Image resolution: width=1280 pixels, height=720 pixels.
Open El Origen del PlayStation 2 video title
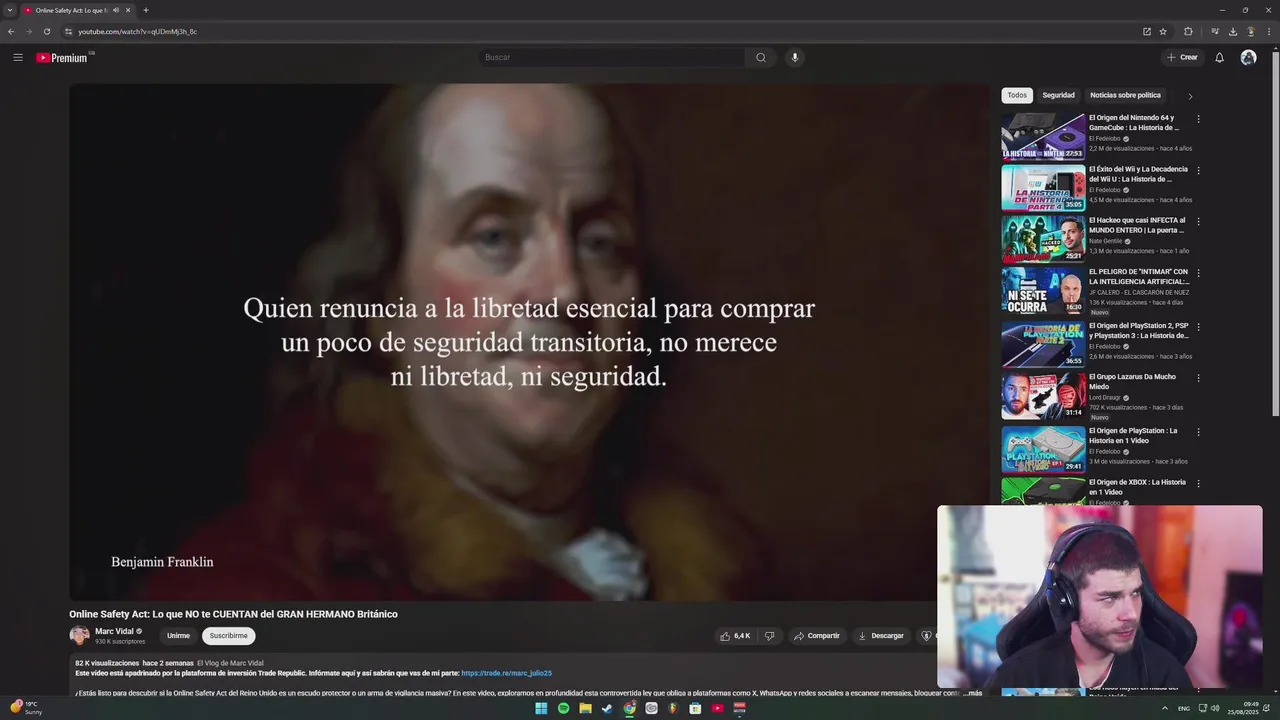[x=1138, y=330]
